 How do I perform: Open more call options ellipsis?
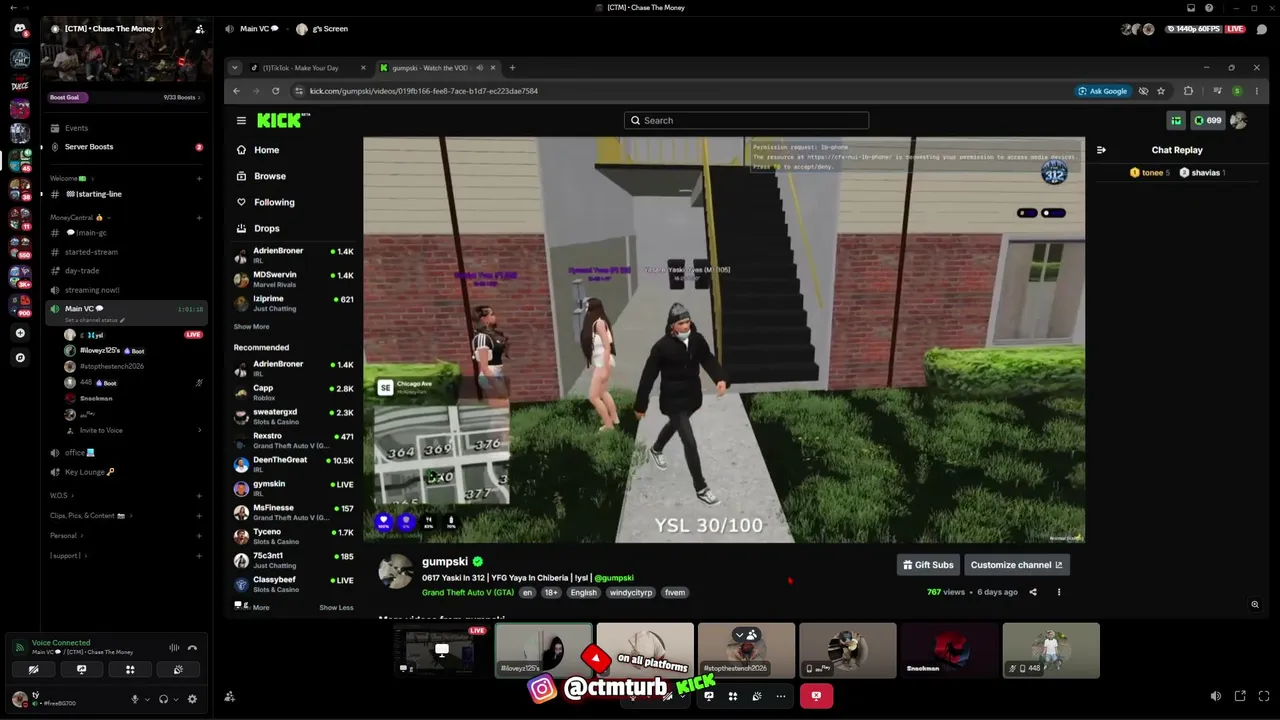781,696
